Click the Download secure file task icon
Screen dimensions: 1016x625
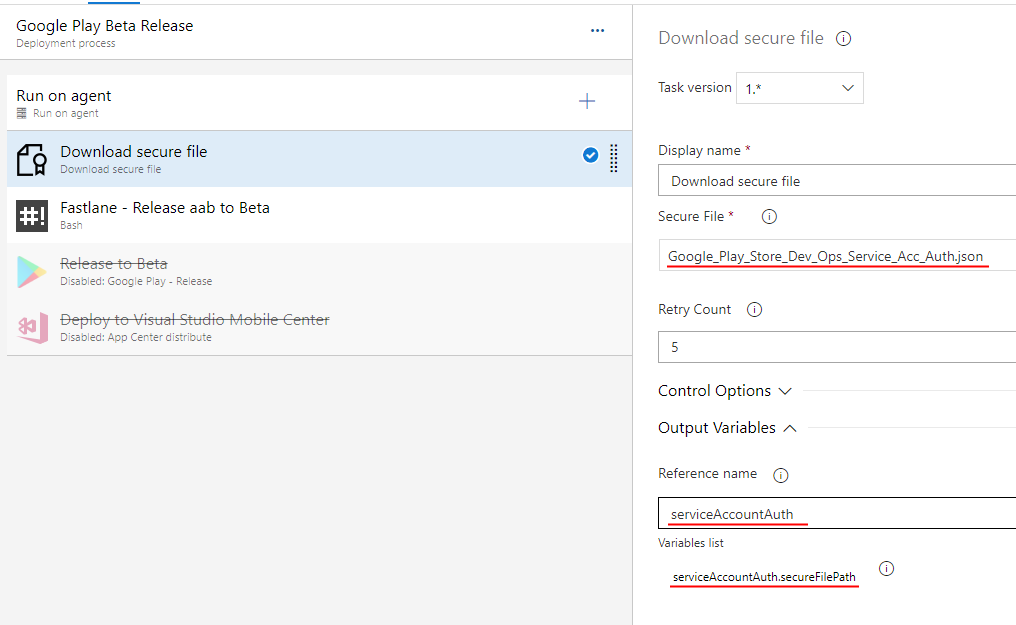pyautogui.click(x=32, y=159)
